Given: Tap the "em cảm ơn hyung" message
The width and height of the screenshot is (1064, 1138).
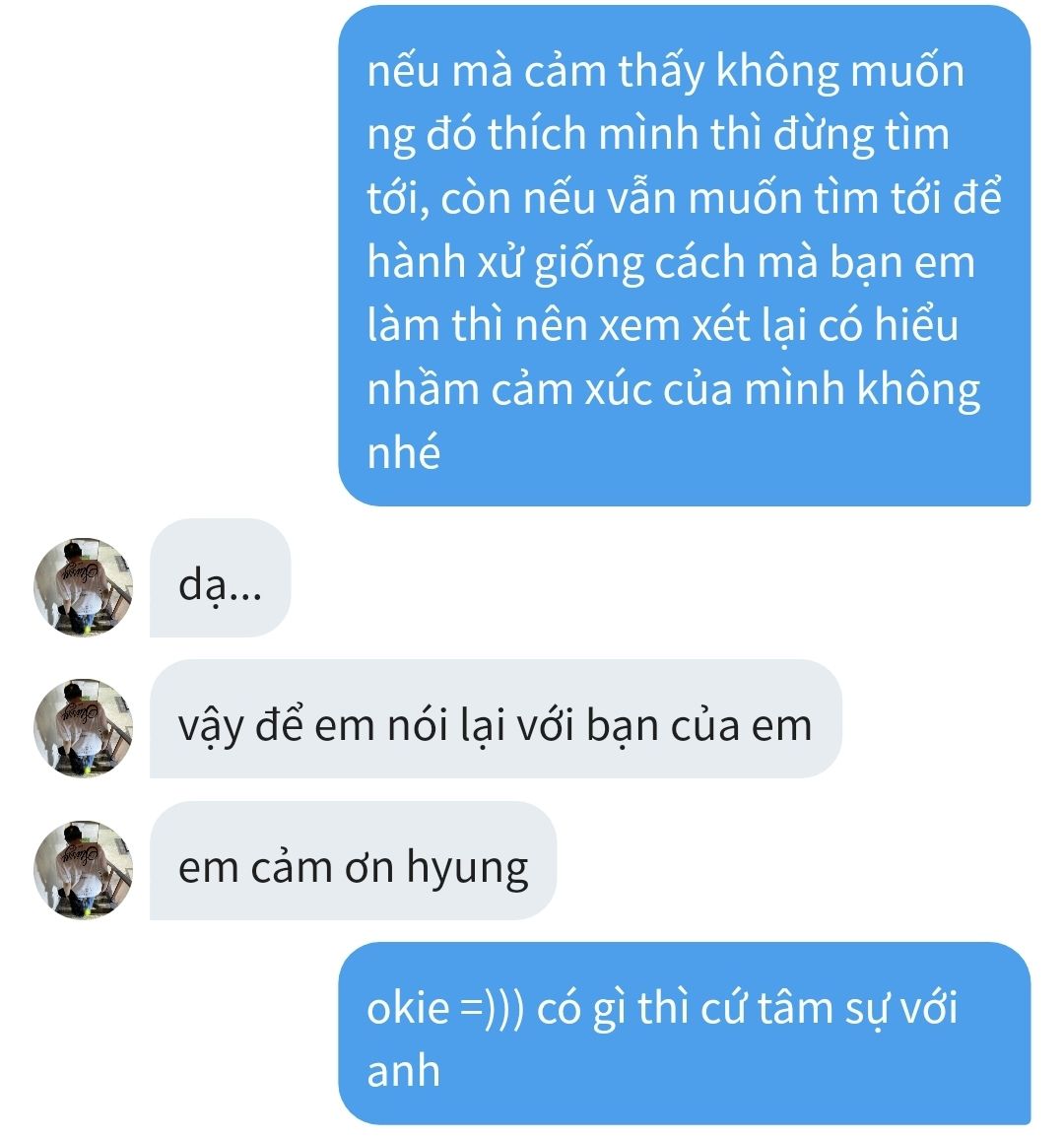Looking at the screenshot, I should tap(353, 861).
